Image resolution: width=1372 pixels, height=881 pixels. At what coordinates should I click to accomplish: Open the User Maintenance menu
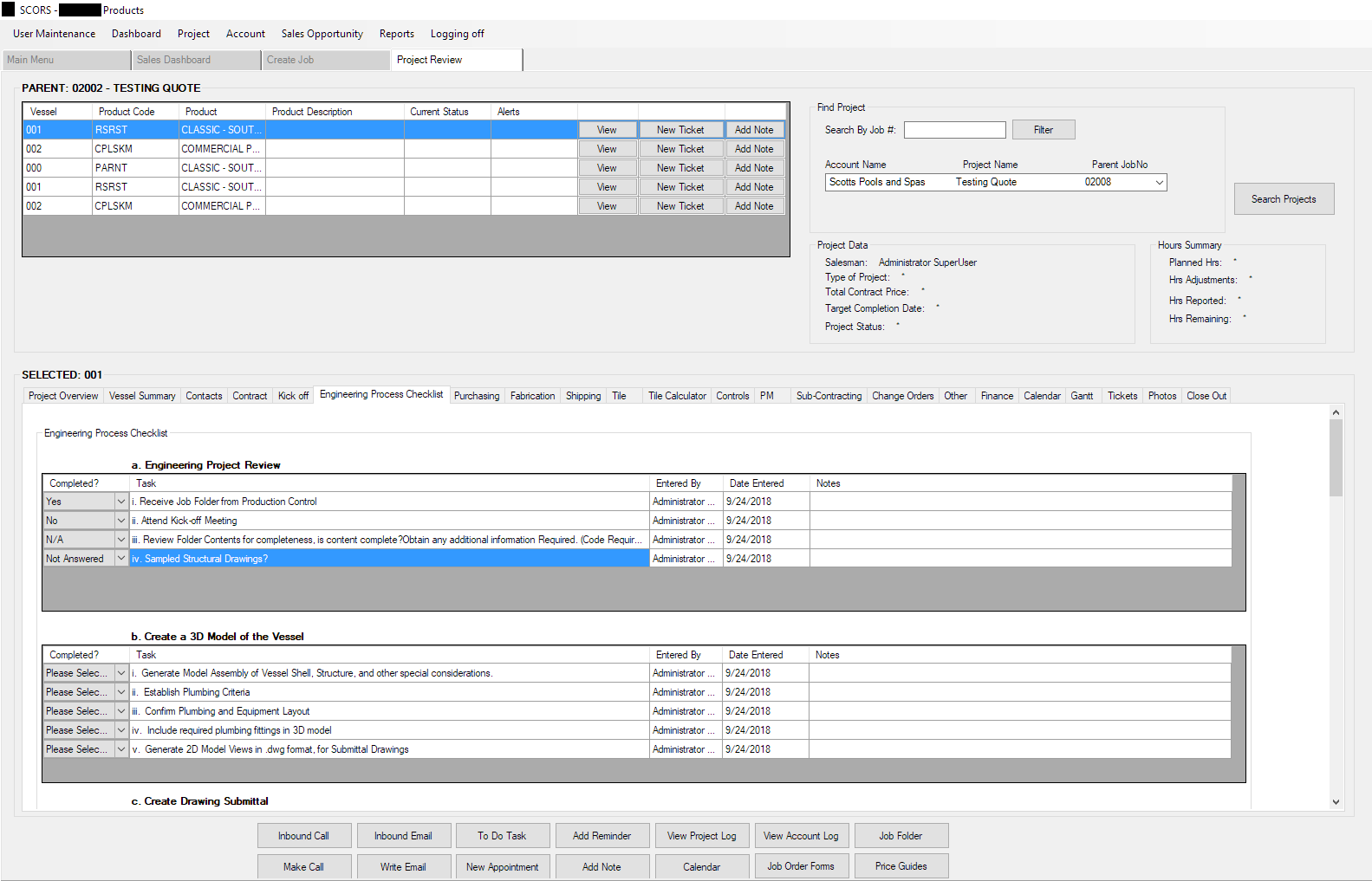click(55, 34)
